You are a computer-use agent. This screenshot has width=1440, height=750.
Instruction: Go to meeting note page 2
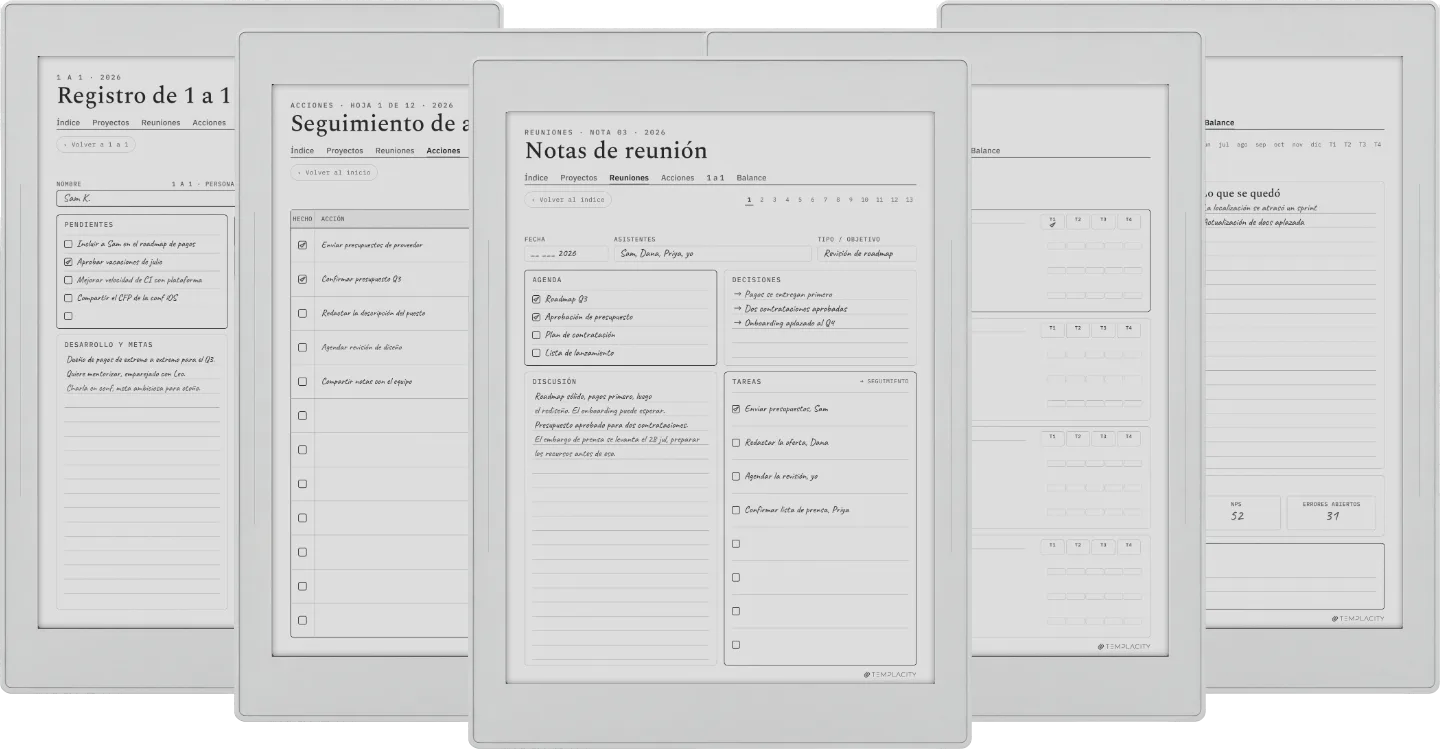tap(762, 200)
